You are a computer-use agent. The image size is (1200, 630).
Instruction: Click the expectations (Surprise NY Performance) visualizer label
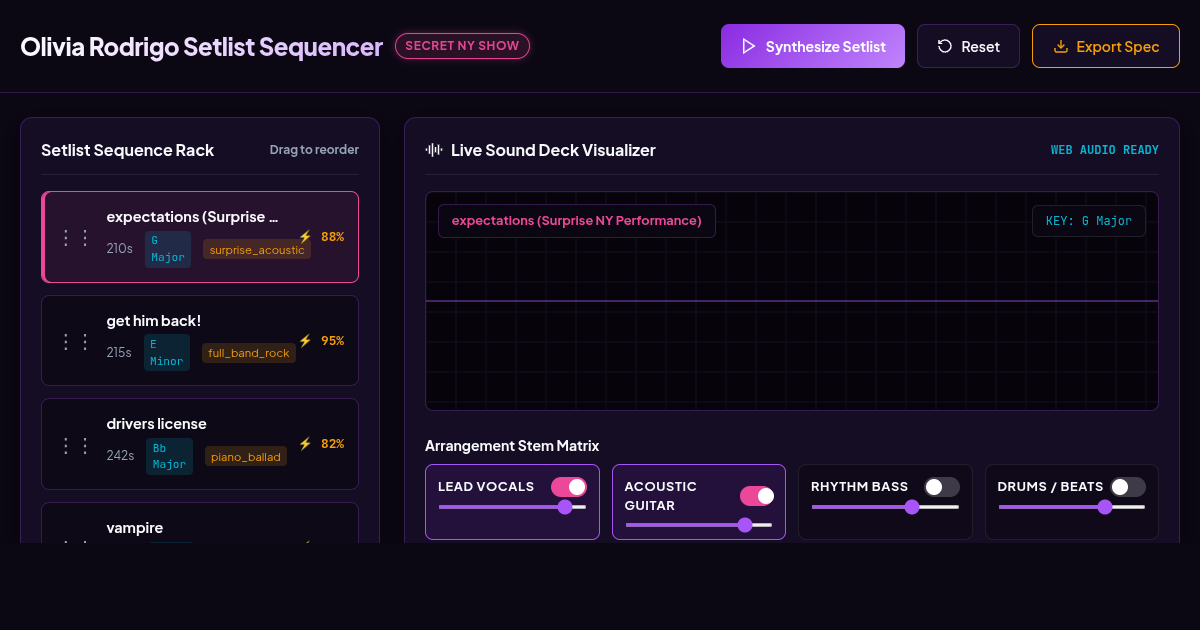pyautogui.click(x=577, y=221)
